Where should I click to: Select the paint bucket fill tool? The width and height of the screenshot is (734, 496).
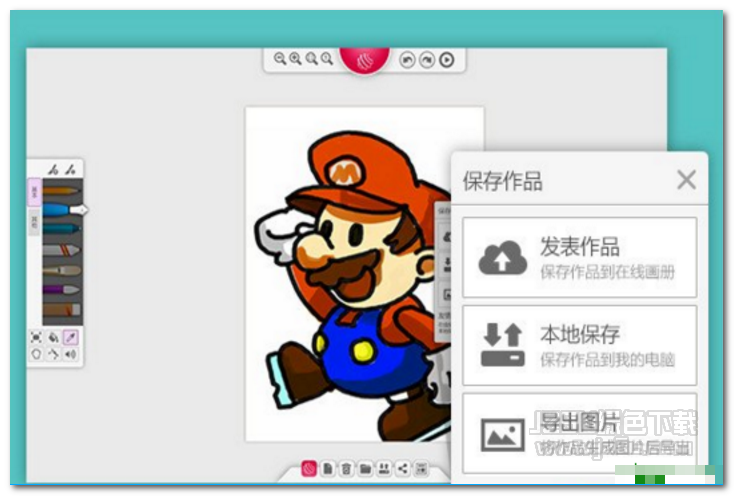tap(53, 337)
